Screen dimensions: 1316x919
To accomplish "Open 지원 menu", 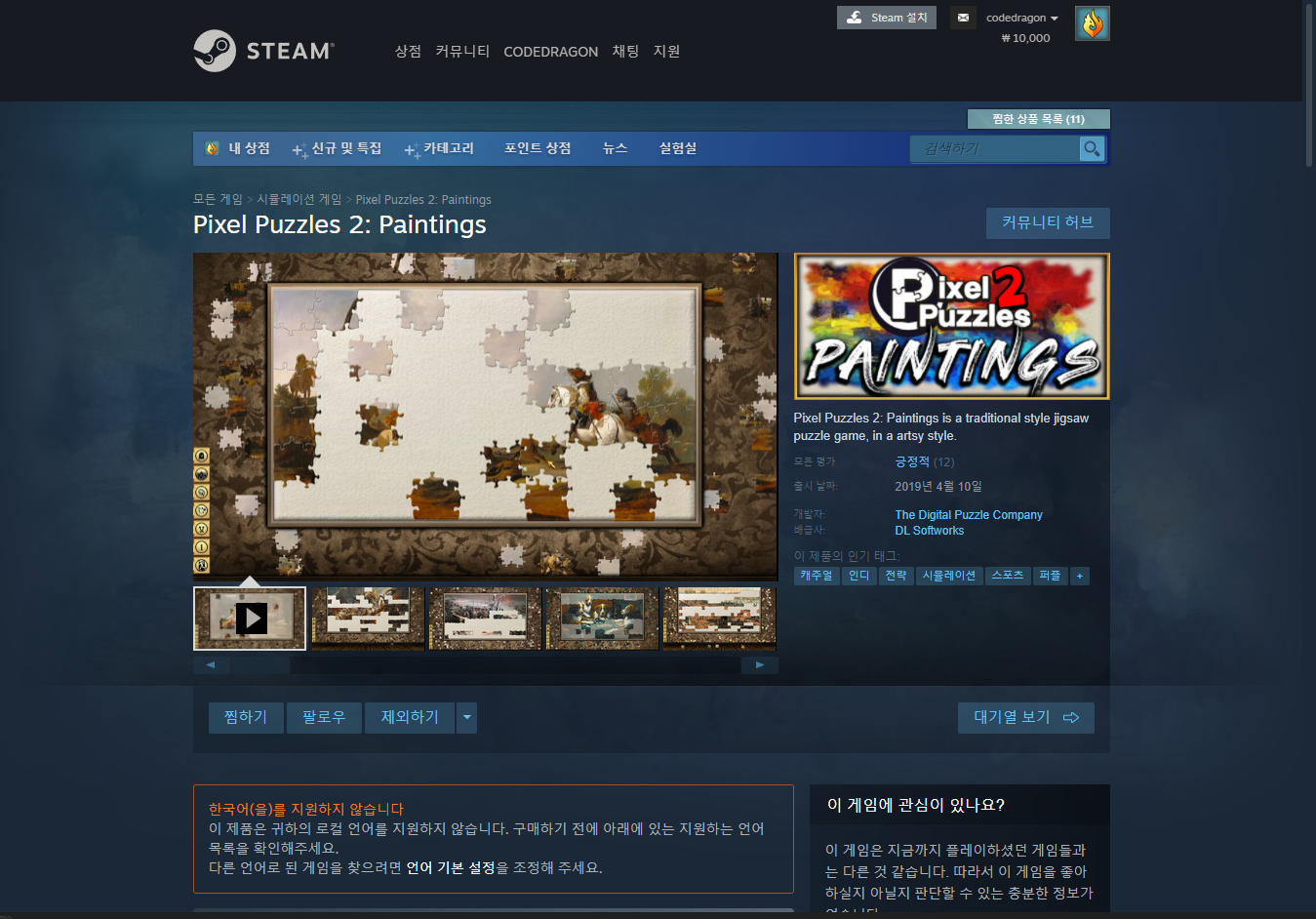I will pos(666,51).
